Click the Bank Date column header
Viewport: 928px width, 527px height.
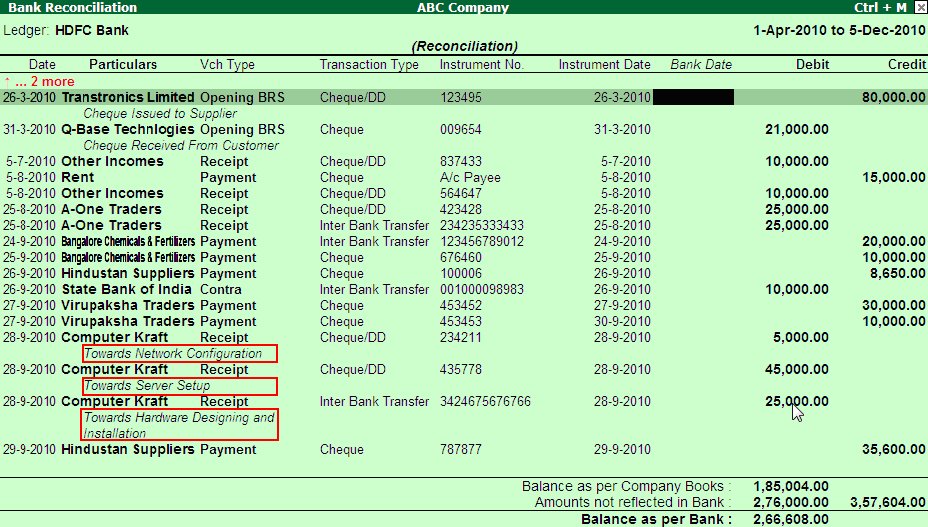[701, 65]
